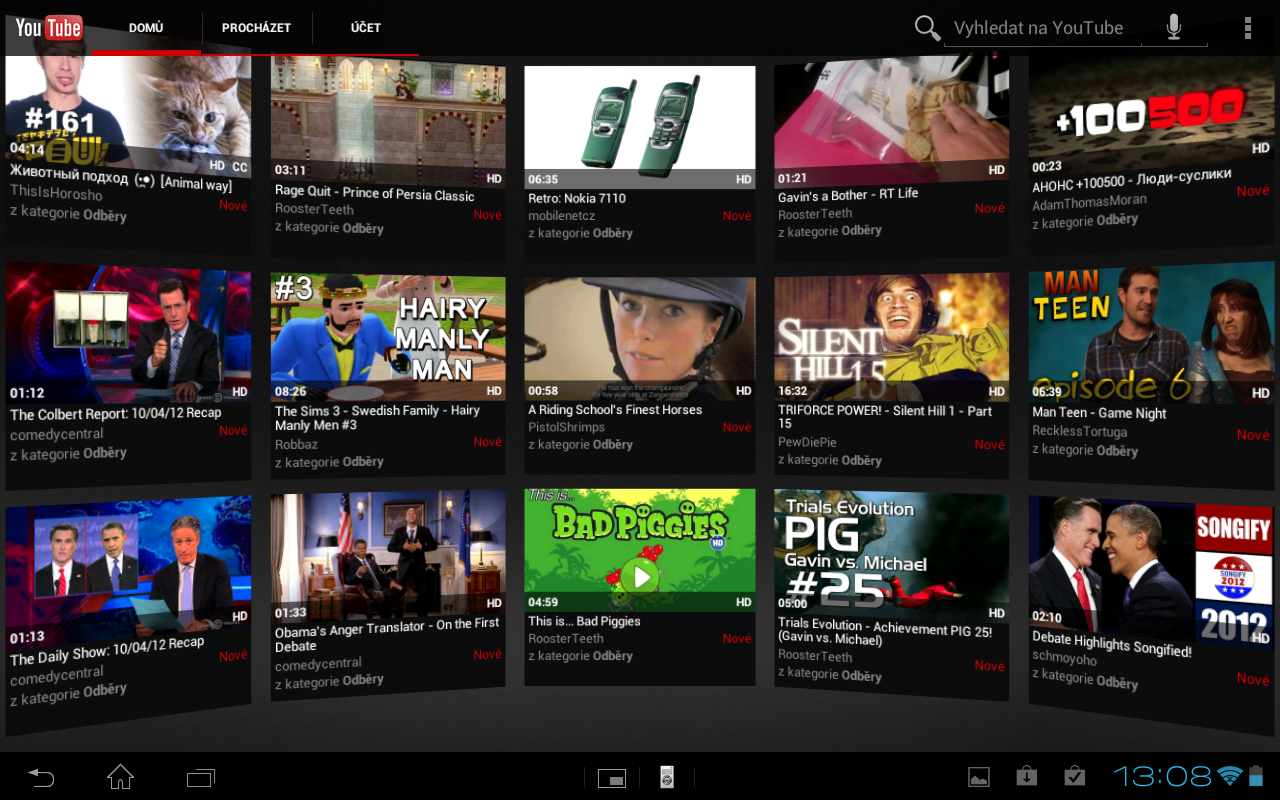Viewport: 1280px width, 800px height.
Task: Tap the 'Vyhledat na YouTube' search field
Action: [x=1040, y=27]
